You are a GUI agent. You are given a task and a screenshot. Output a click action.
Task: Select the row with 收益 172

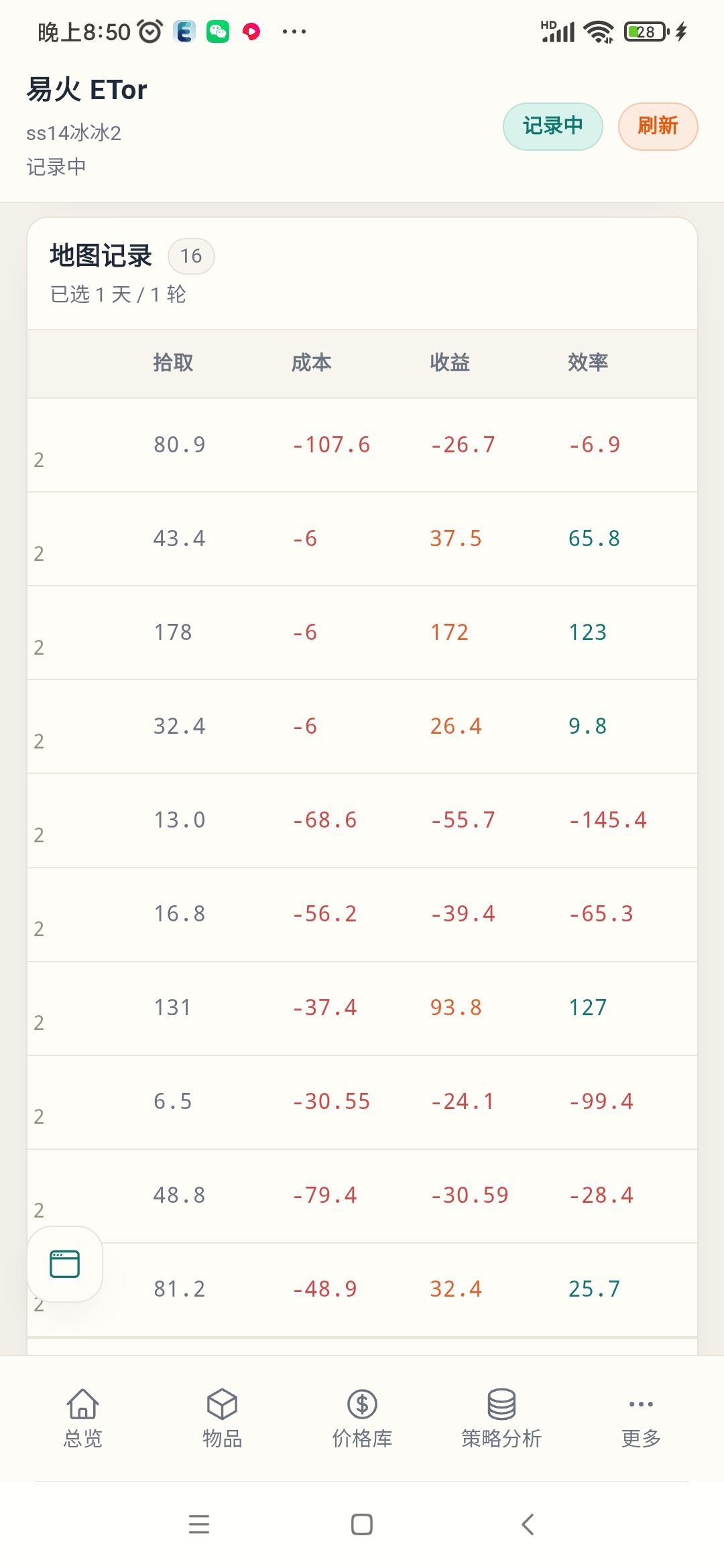362,633
